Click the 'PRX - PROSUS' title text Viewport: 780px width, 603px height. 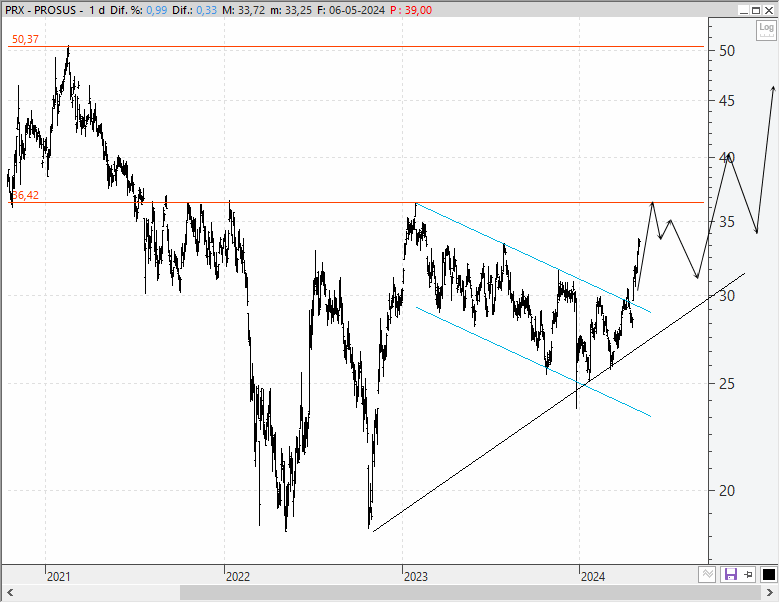[x=41, y=10]
